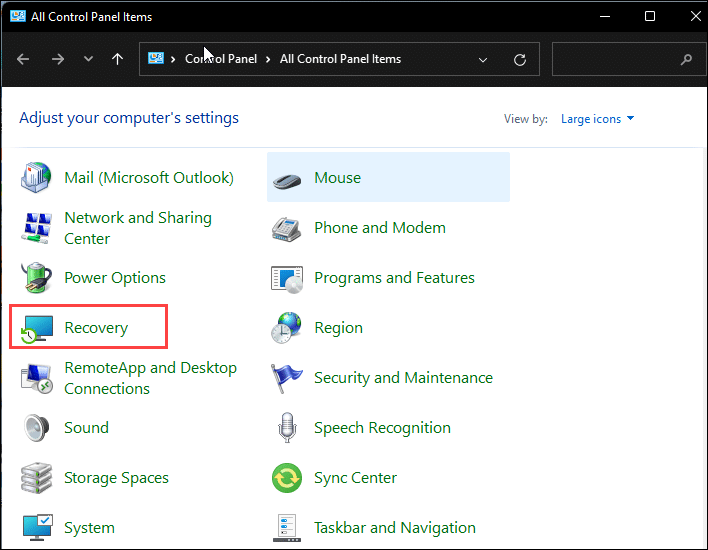Open Network and Sharing Center link
This screenshot has height=550, width=708.
click(x=138, y=228)
